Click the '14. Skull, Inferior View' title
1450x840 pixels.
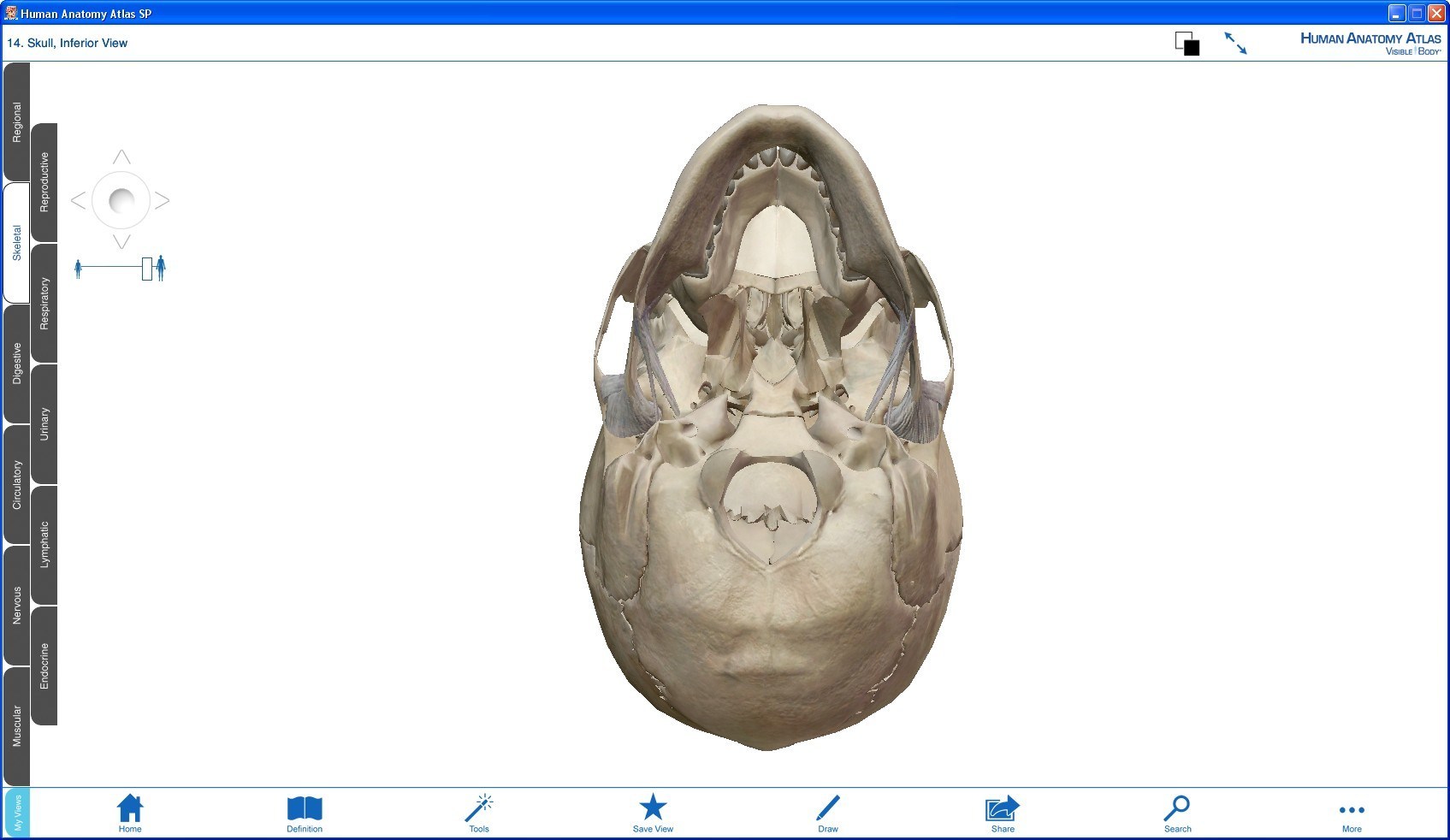click(68, 43)
